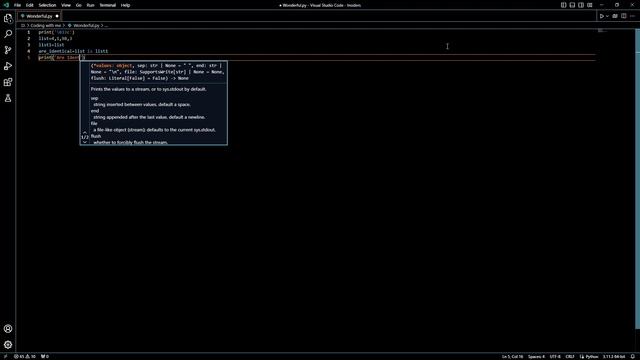Click the VS Code logo in title bar
Screen dimensions: 640x360
point(6,5)
